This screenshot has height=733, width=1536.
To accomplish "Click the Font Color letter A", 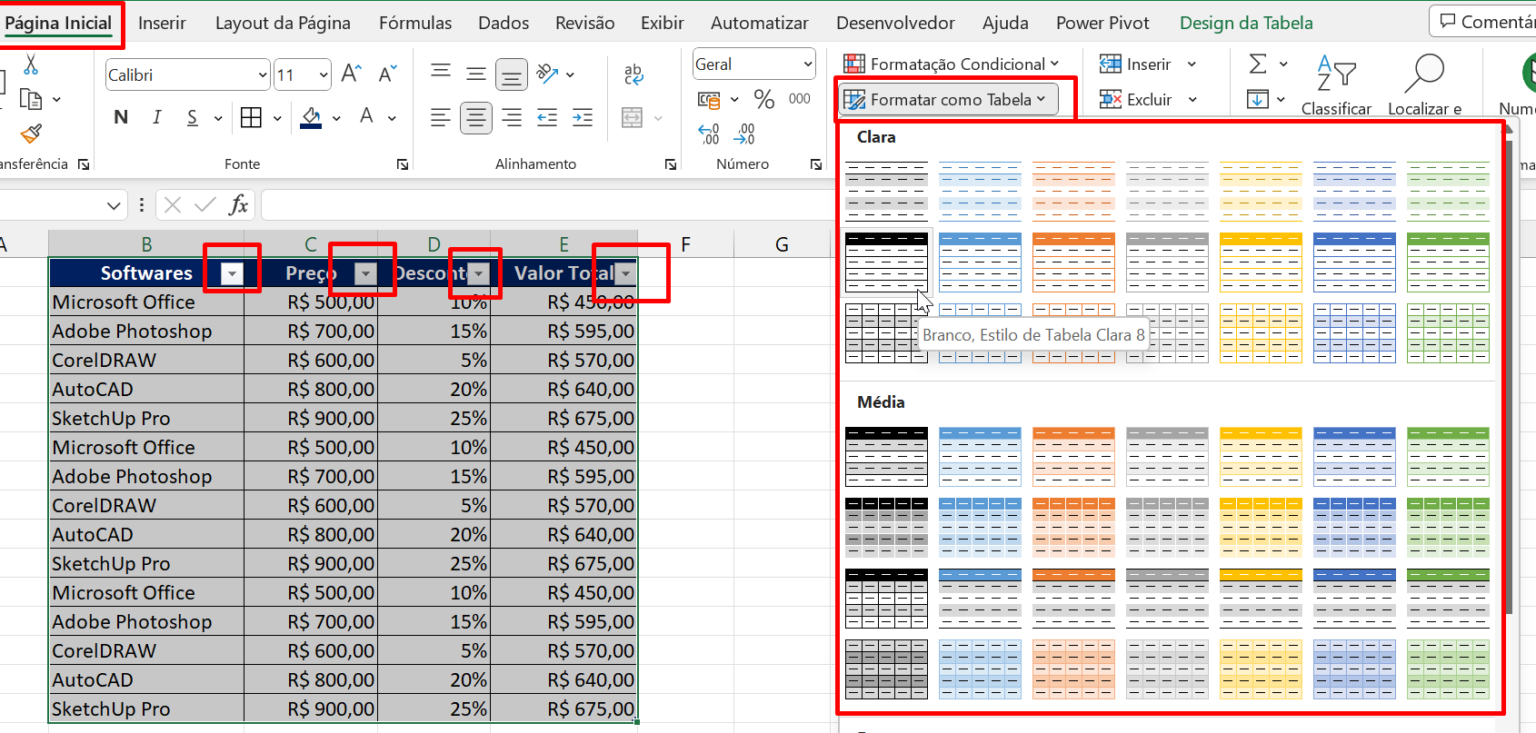I will point(366,117).
